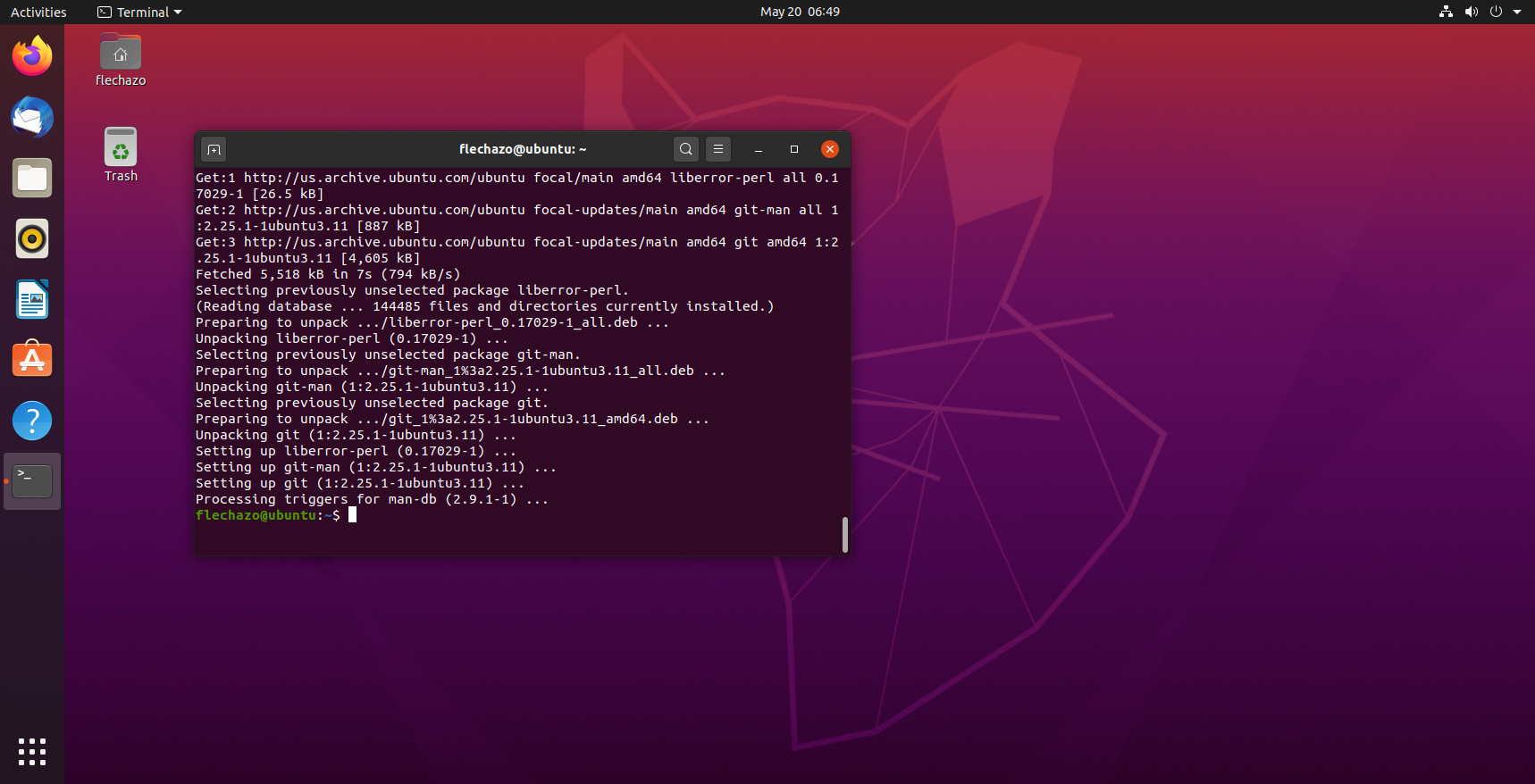
Task: Open the terminal hamburger menu
Action: click(718, 149)
